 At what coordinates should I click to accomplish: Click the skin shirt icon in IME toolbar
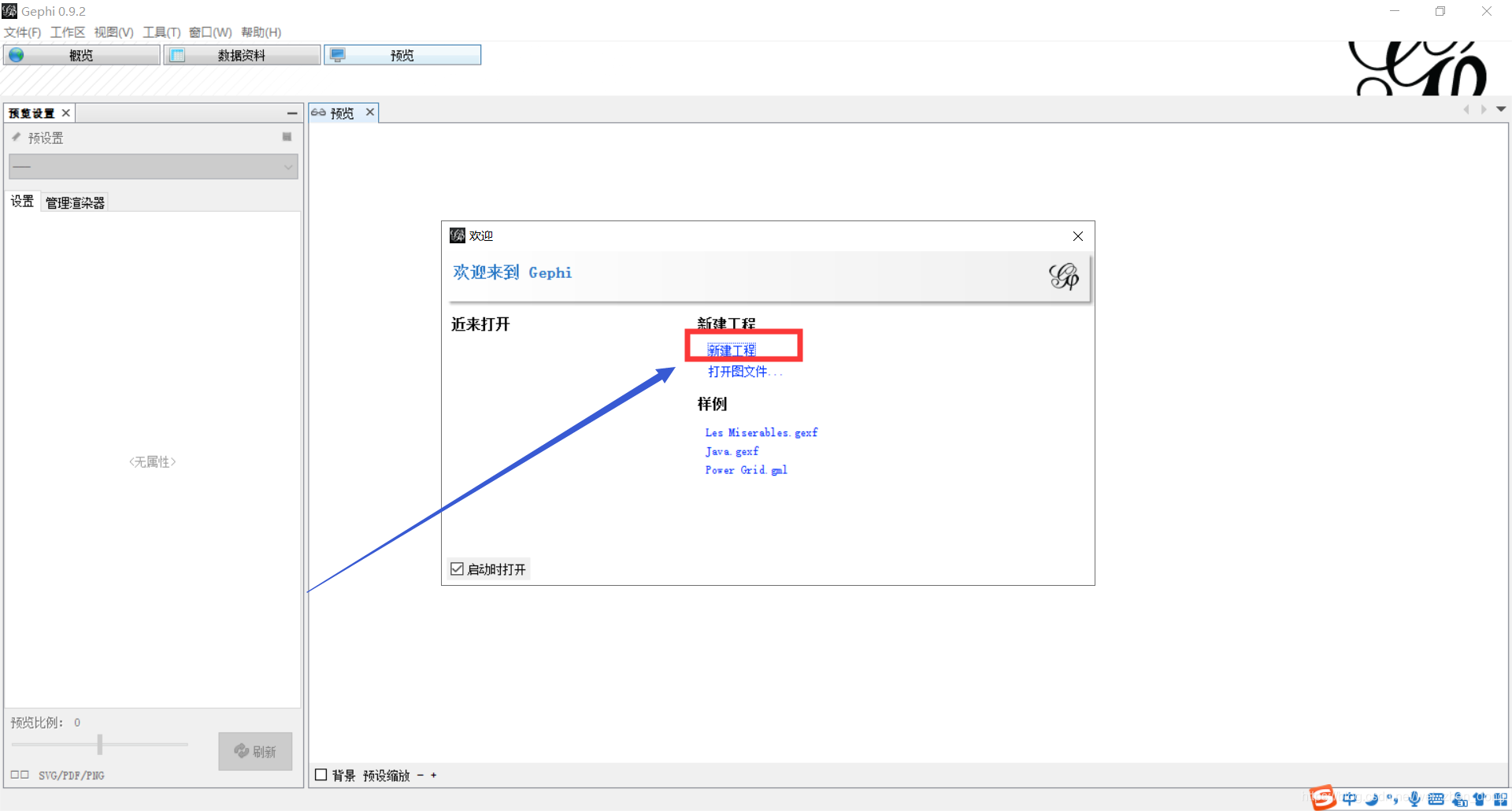pyautogui.click(x=1480, y=799)
